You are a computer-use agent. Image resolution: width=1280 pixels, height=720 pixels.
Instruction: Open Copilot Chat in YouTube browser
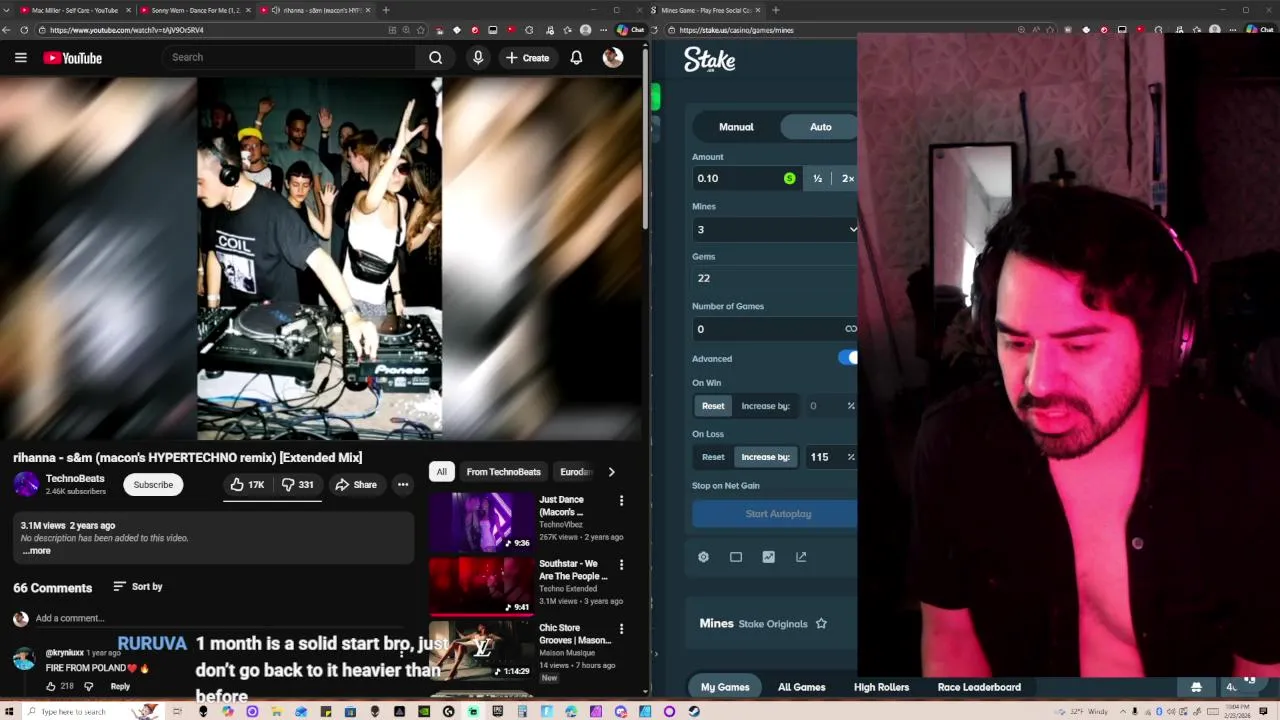click(631, 30)
